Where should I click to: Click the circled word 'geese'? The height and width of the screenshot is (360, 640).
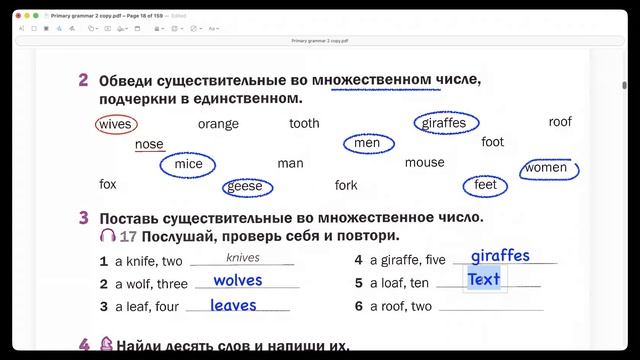tap(247, 188)
